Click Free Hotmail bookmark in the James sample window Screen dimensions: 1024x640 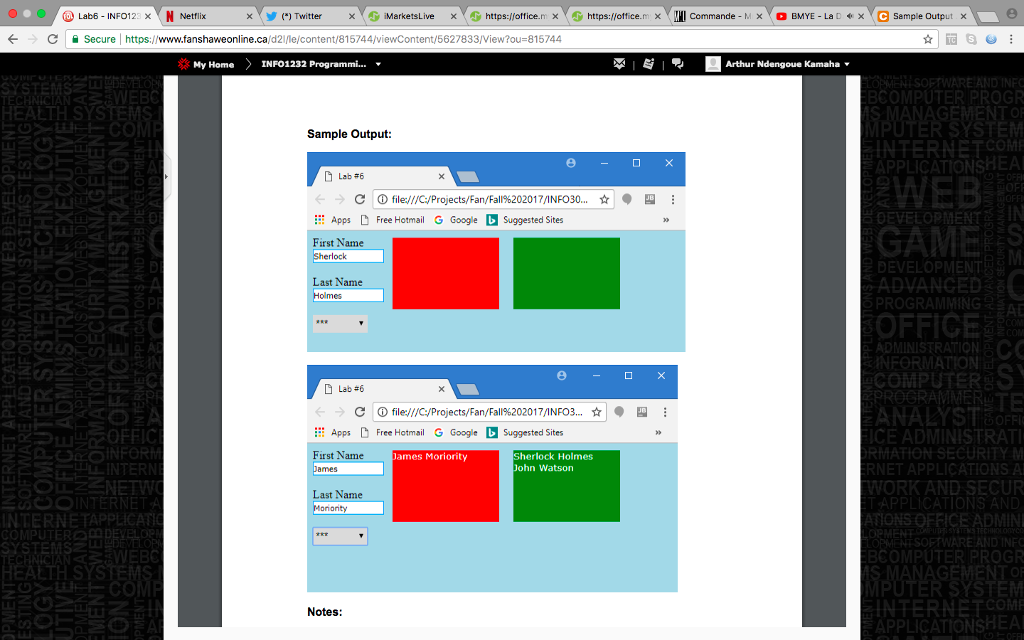[x=392, y=432]
